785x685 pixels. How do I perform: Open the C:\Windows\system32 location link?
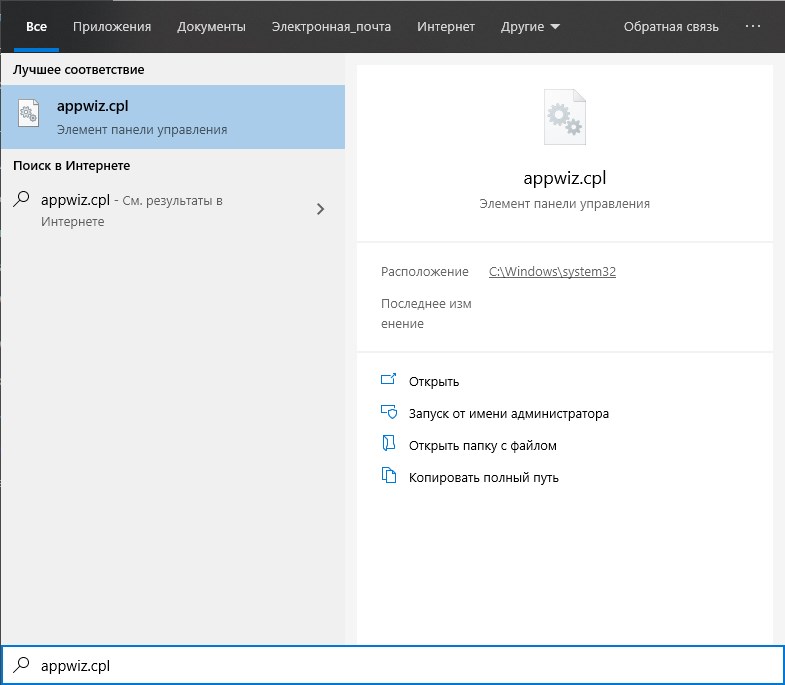pos(552,271)
